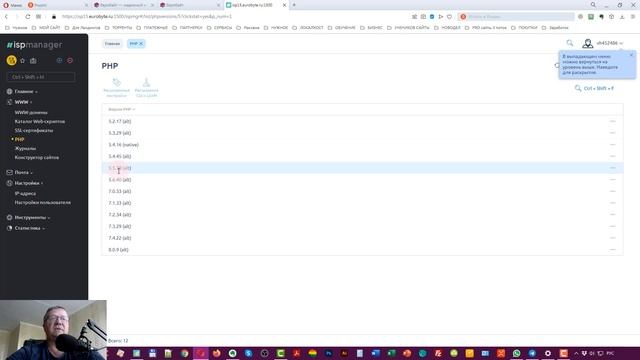Close the PHP tab
Image resolution: width=640 pixels, height=360 pixels.
pos(141,44)
